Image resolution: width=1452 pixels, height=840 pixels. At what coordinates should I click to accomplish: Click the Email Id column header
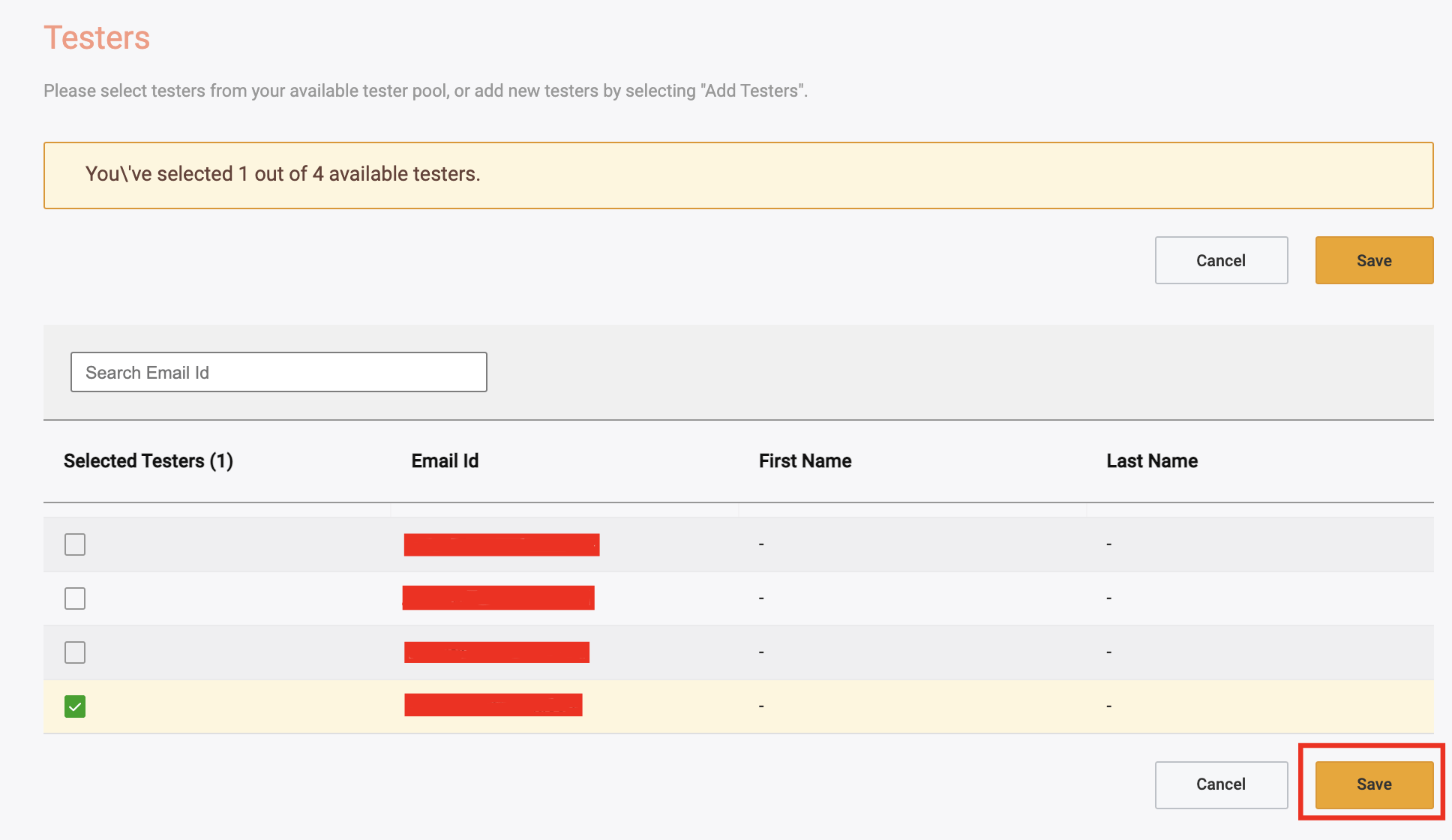tap(444, 460)
